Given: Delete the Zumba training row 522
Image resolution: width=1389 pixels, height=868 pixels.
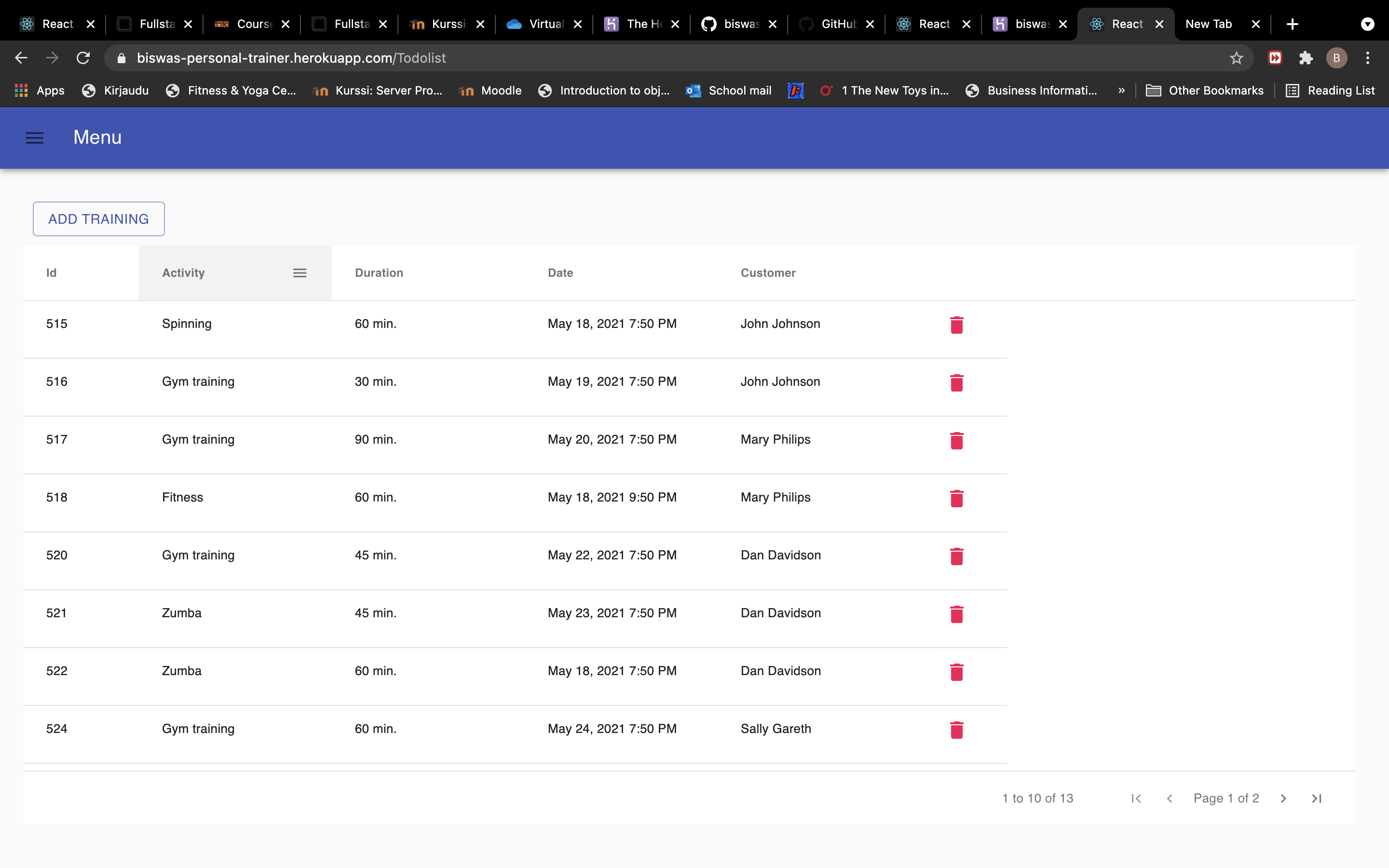Looking at the screenshot, I should pyautogui.click(x=956, y=672).
